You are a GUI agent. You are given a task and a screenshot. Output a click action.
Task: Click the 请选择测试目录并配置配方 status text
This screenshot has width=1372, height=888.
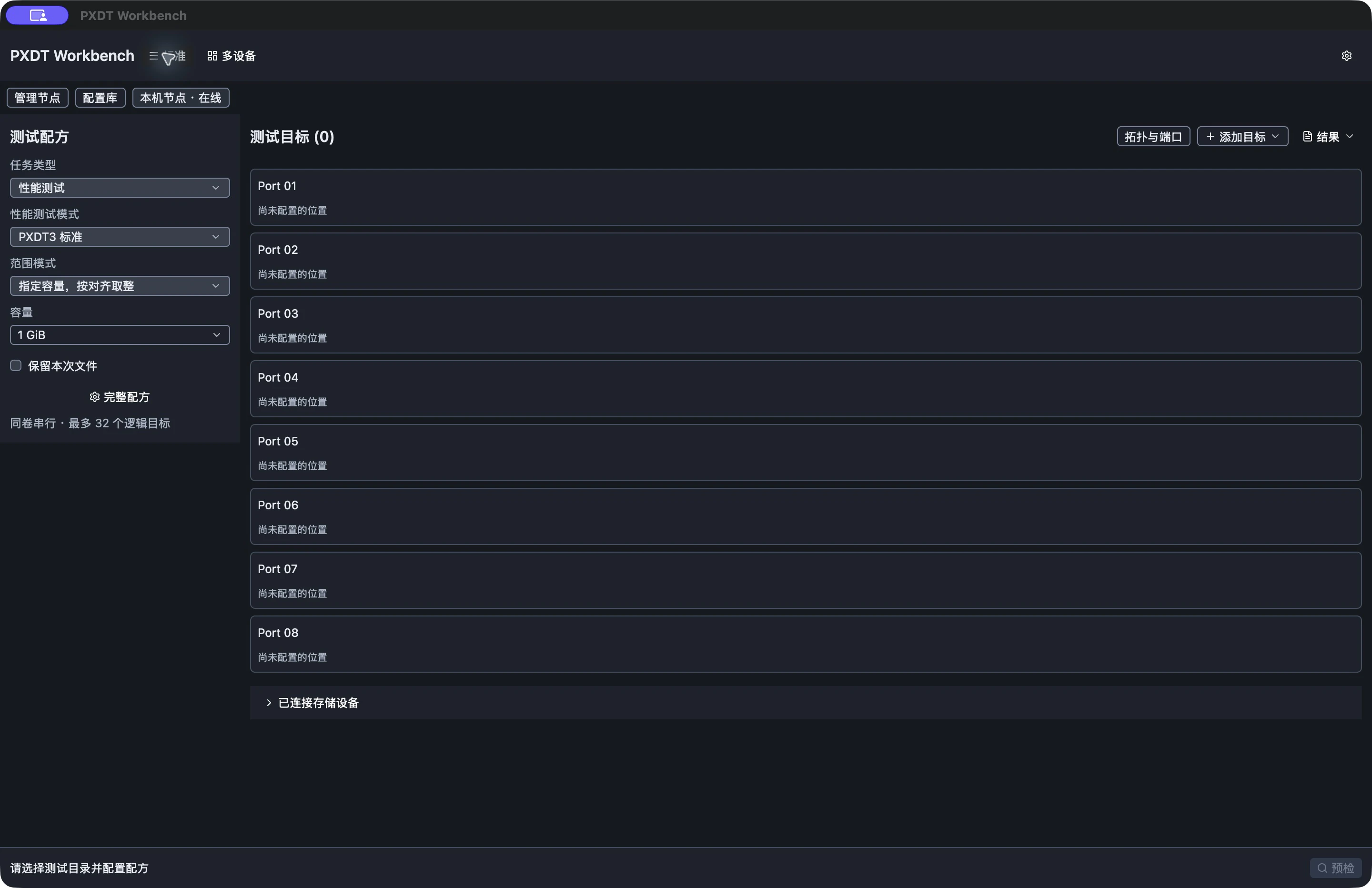(80, 868)
